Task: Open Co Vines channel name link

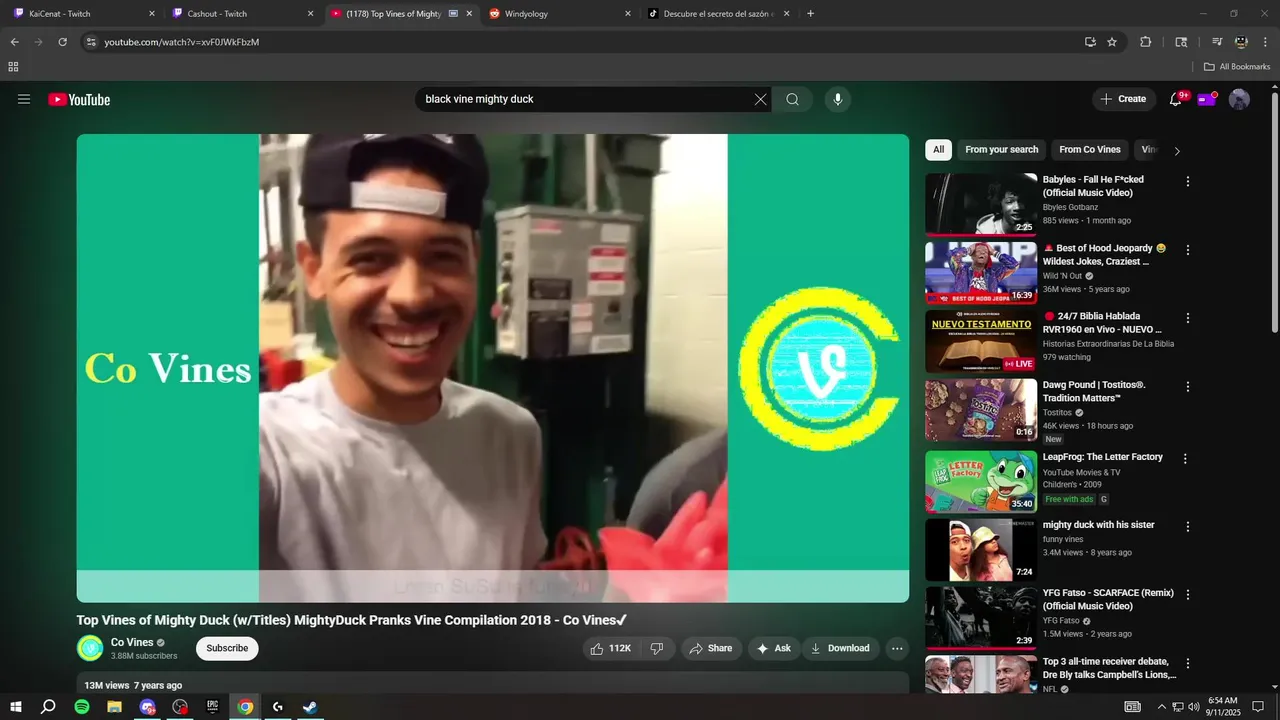Action: click(x=132, y=642)
